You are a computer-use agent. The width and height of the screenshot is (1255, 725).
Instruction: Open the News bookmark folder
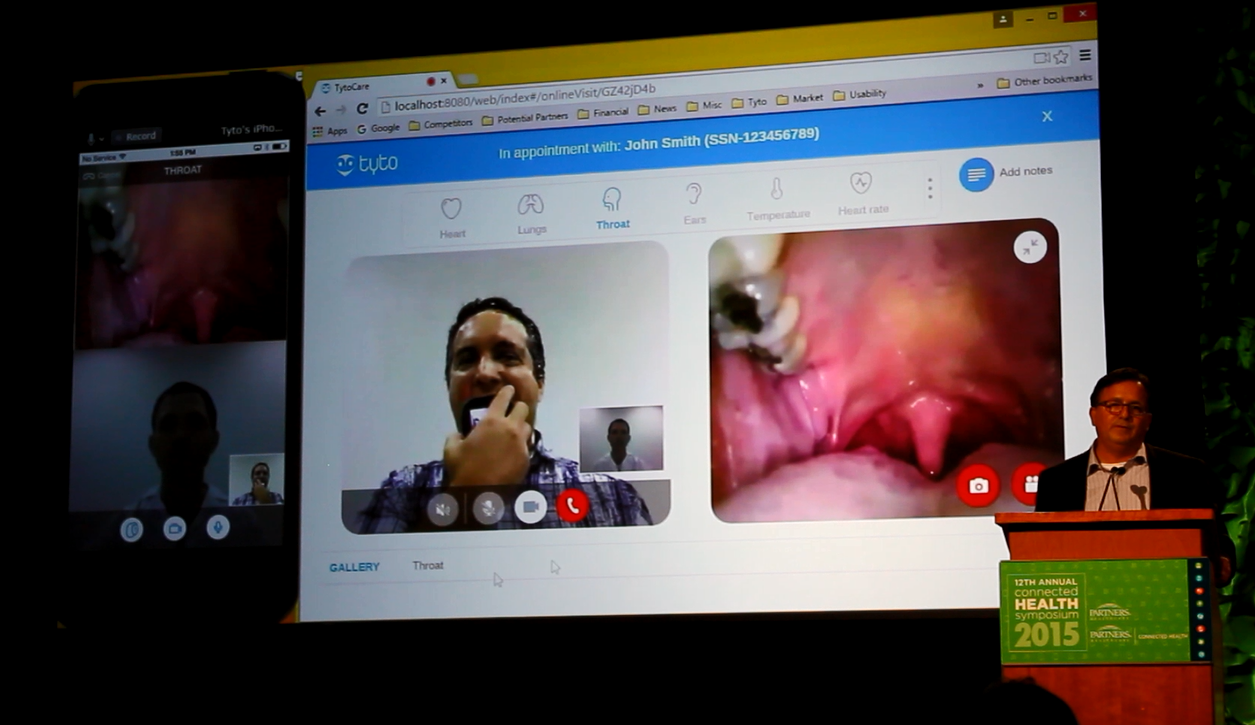657,109
